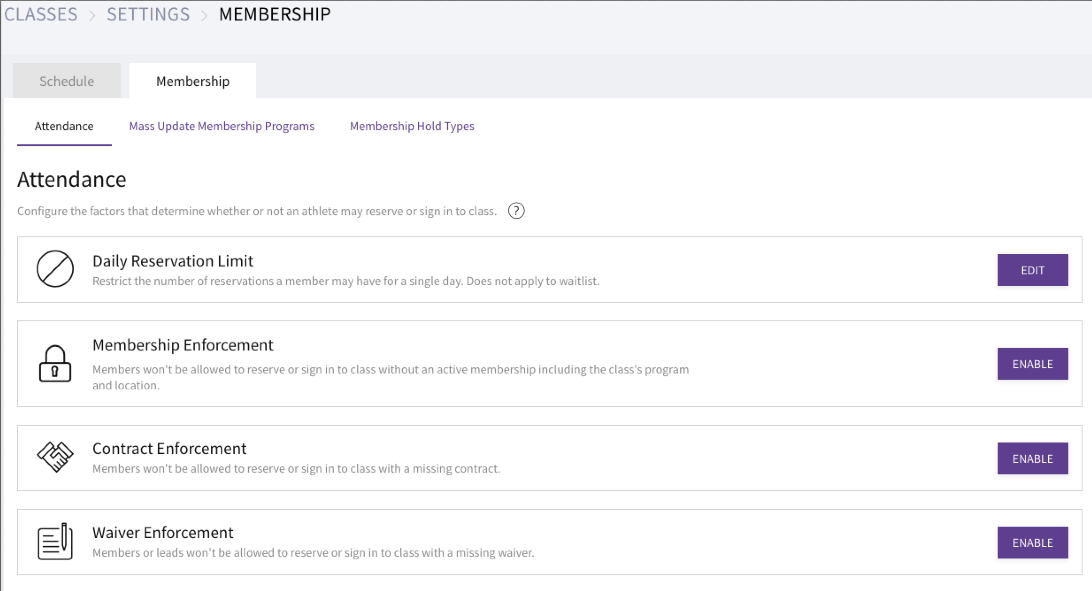
Task: Enable Membership Enforcement
Action: point(1033,364)
